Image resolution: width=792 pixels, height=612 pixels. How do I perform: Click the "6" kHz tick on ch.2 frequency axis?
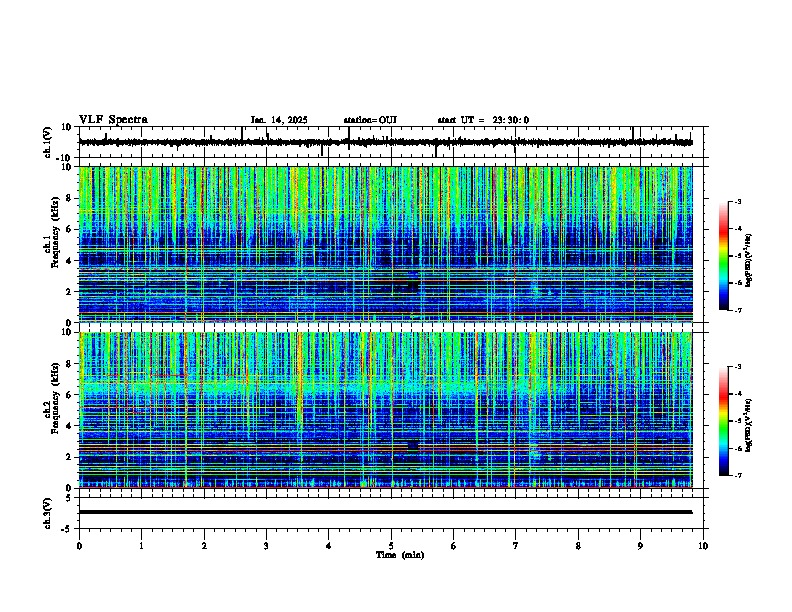tap(70, 395)
